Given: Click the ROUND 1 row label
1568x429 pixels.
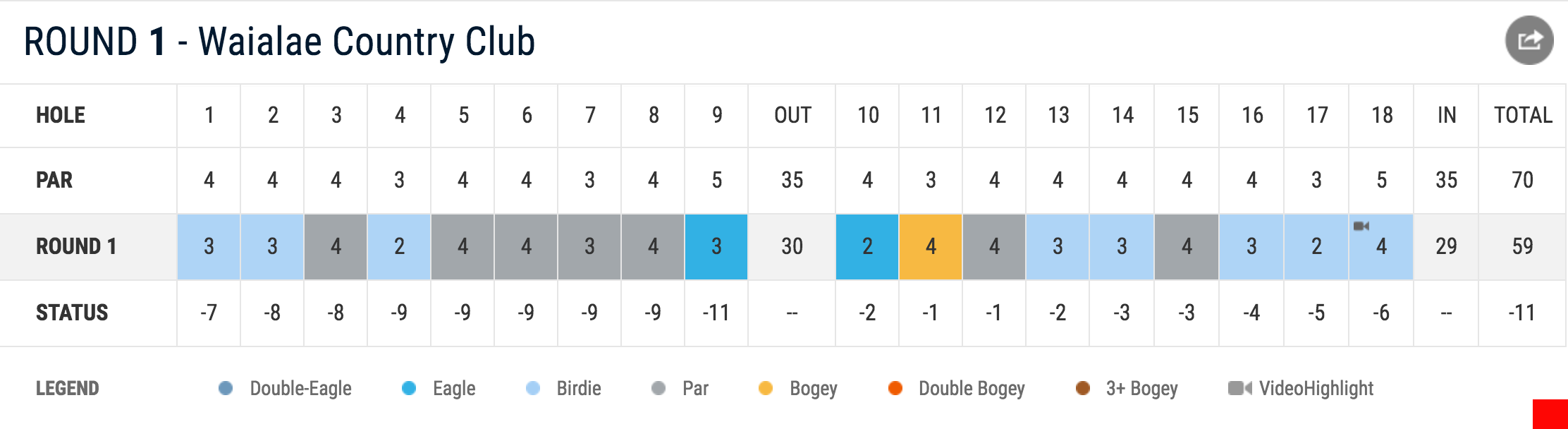Looking at the screenshot, I should click(x=76, y=246).
